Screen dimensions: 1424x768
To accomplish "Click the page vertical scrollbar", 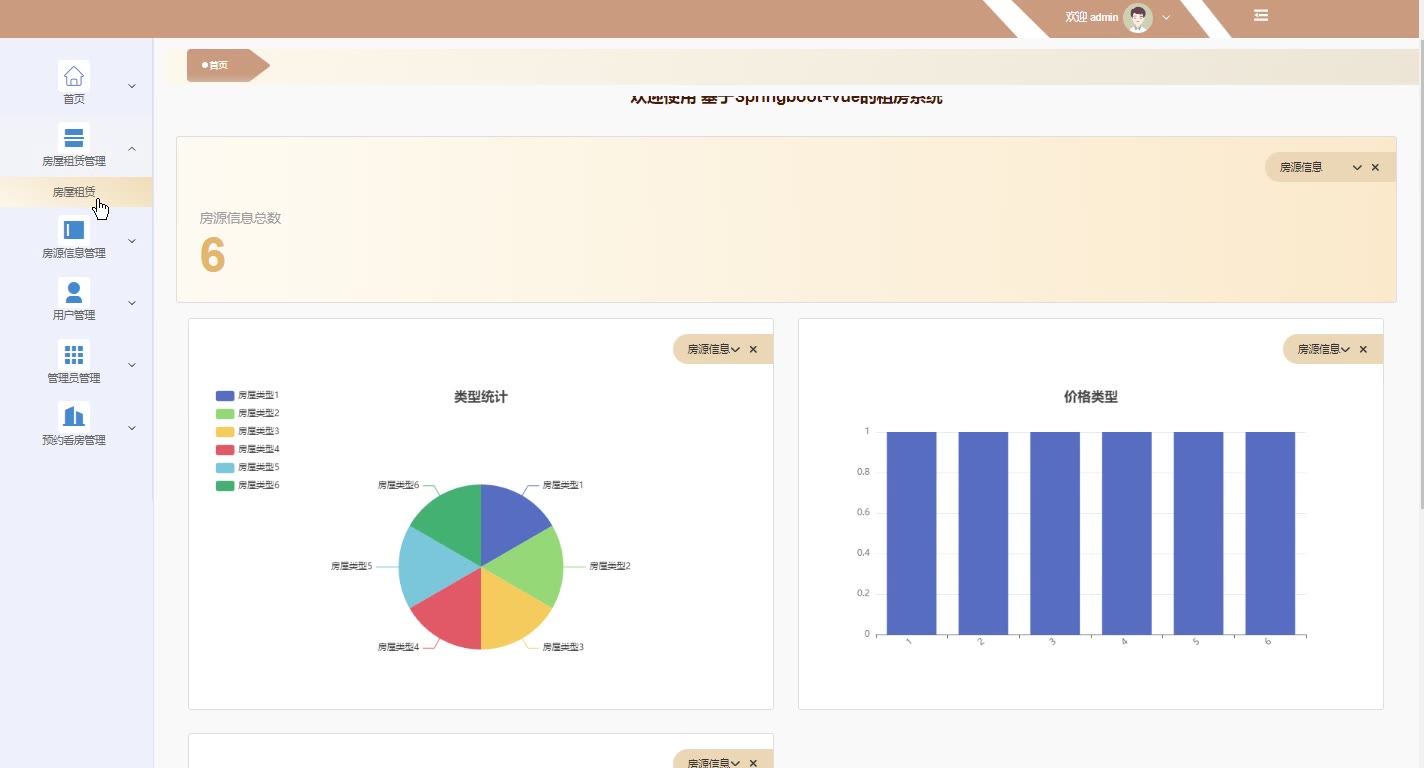I will pos(1420,275).
